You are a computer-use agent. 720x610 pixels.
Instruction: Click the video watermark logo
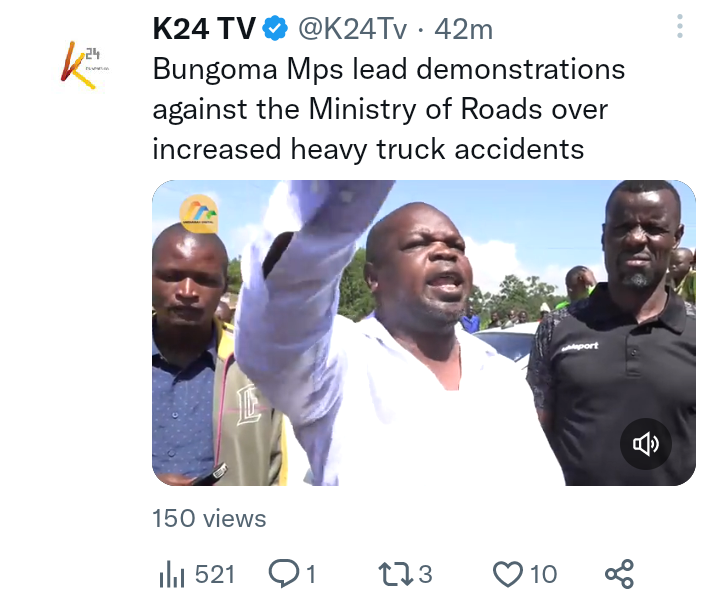point(199,214)
